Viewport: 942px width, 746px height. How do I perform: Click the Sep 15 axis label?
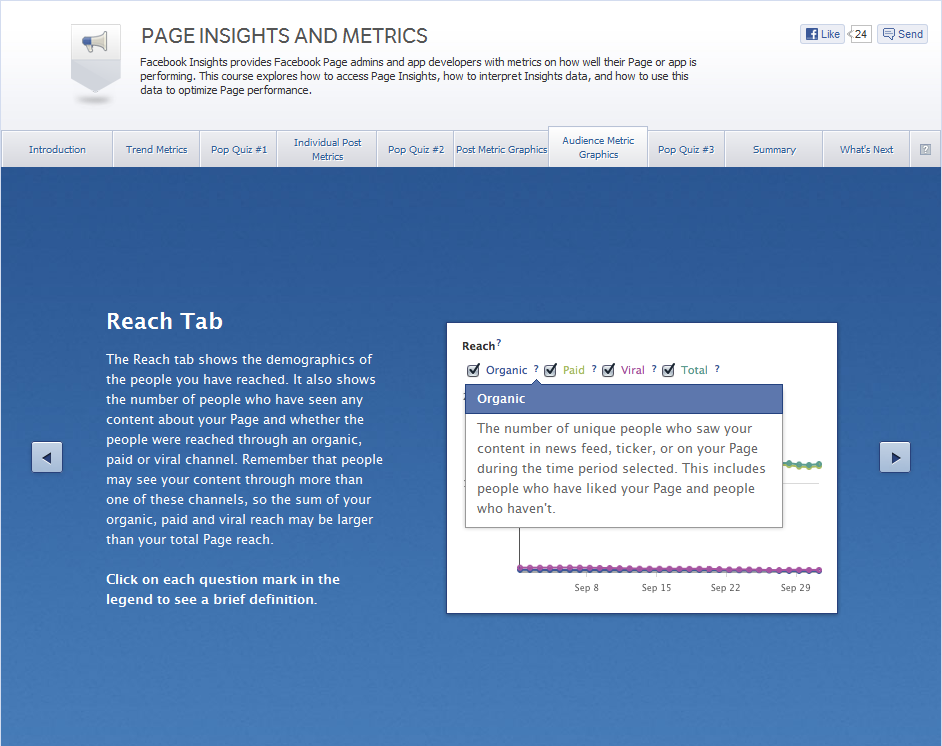[x=656, y=587]
